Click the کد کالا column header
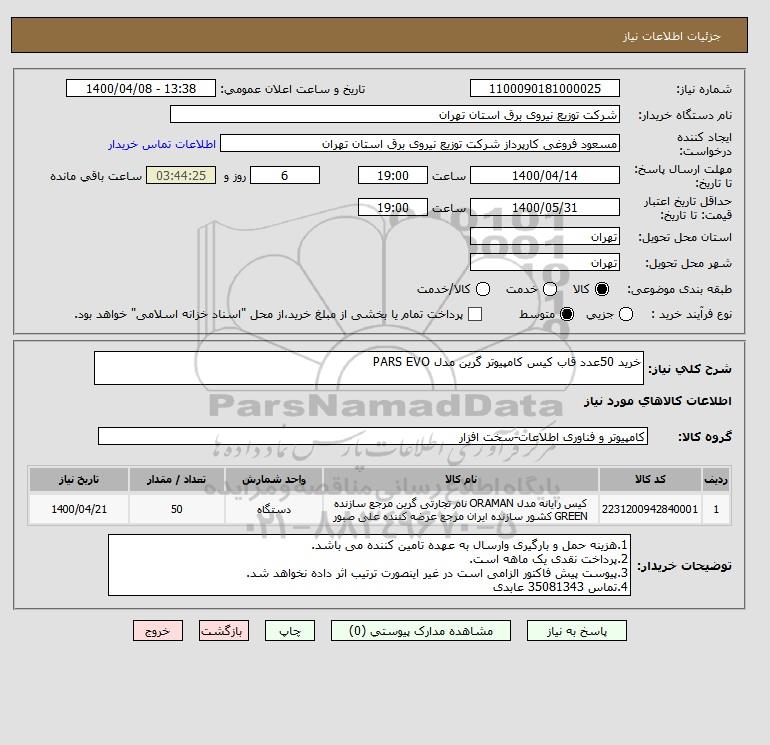 (x=650, y=479)
